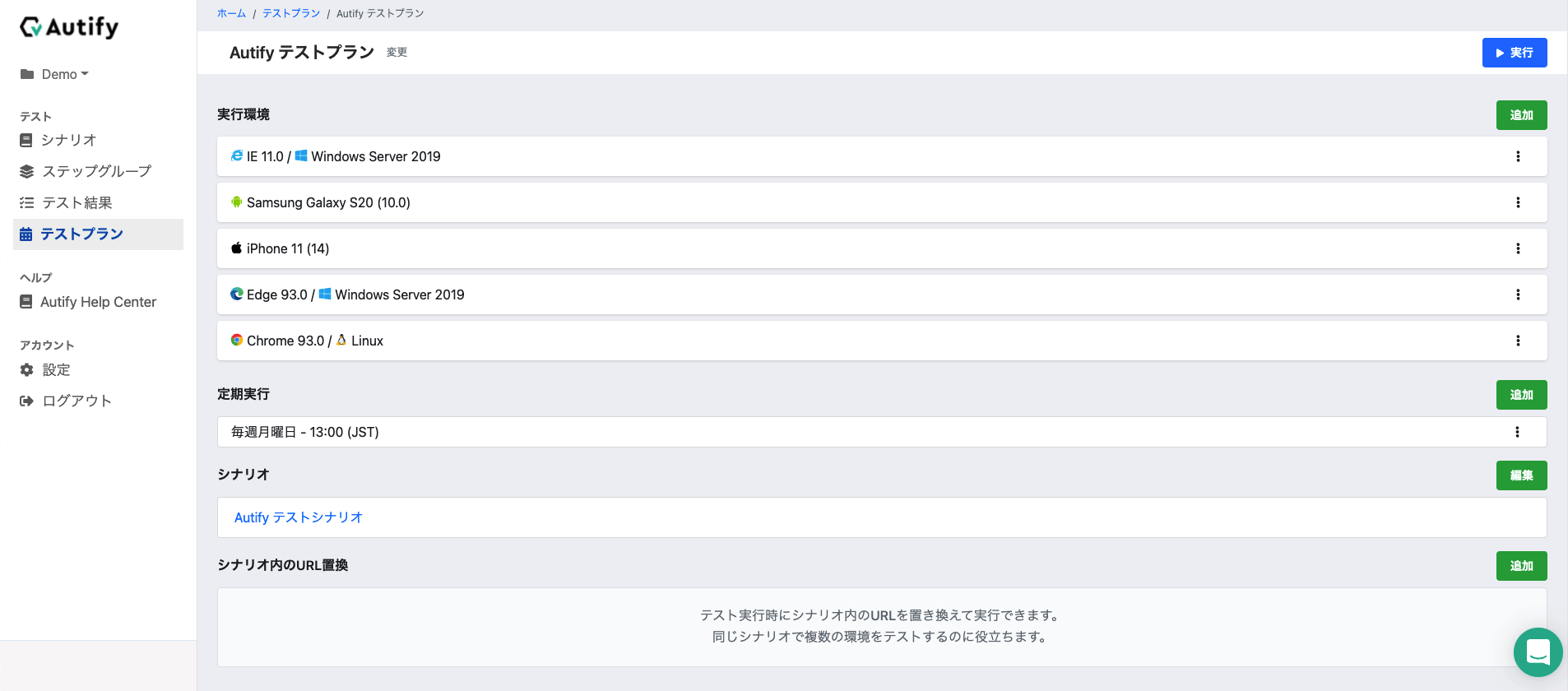This screenshot has height=691, width=1568.
Task: Click 変更 next to the plan title
Action: coord(396,52)
